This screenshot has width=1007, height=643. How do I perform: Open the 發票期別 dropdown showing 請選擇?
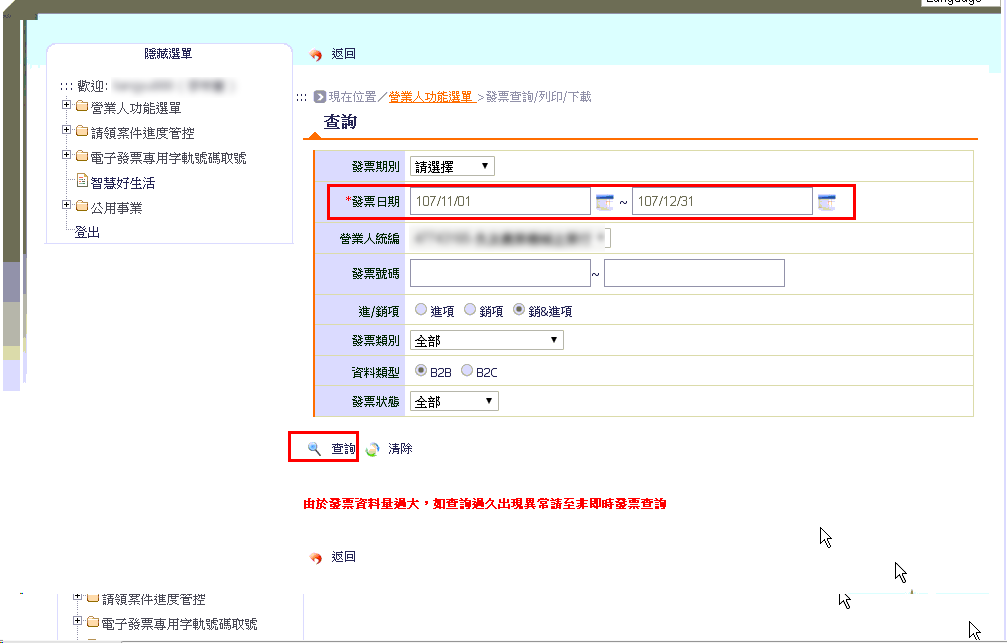(452, 166)
